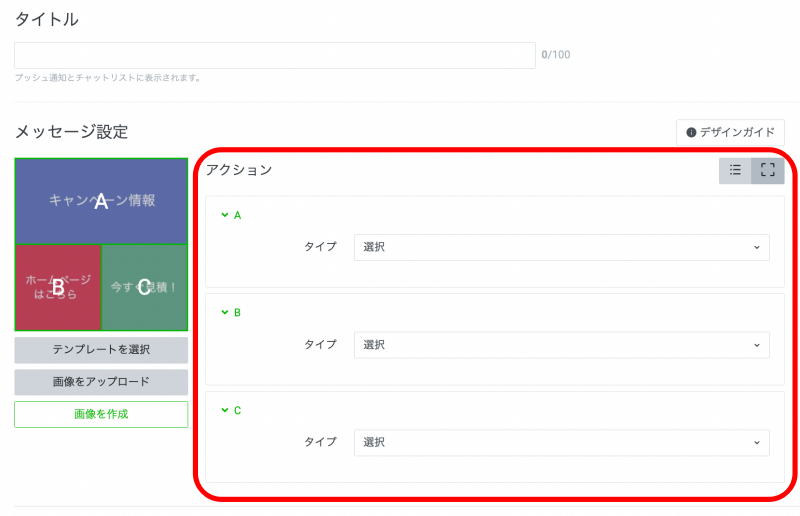
Task: Select the blue キャンペーン情報 area A
Action: 101,201
